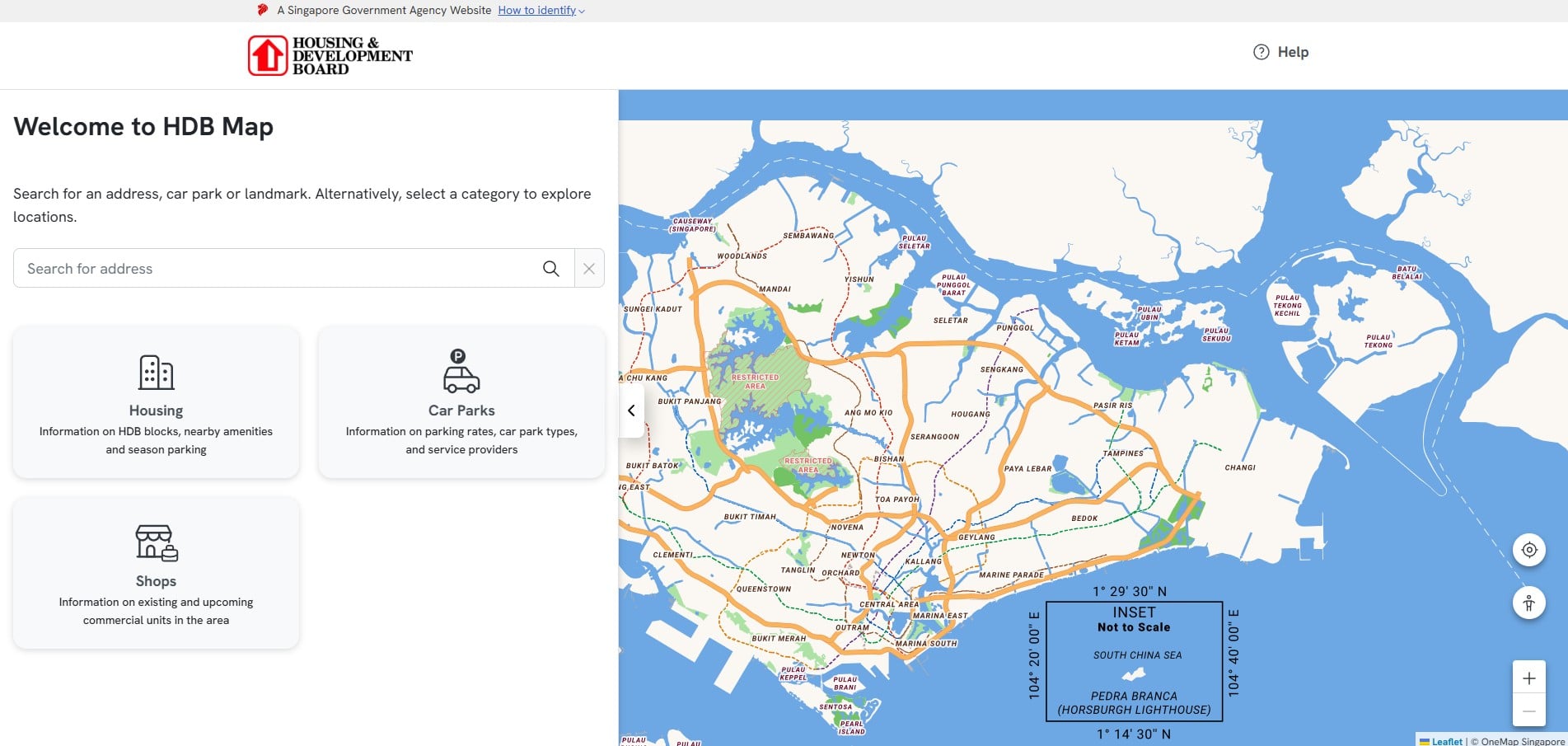
Task: Click the Singapore Government lion crest icon
Action: 263,10
